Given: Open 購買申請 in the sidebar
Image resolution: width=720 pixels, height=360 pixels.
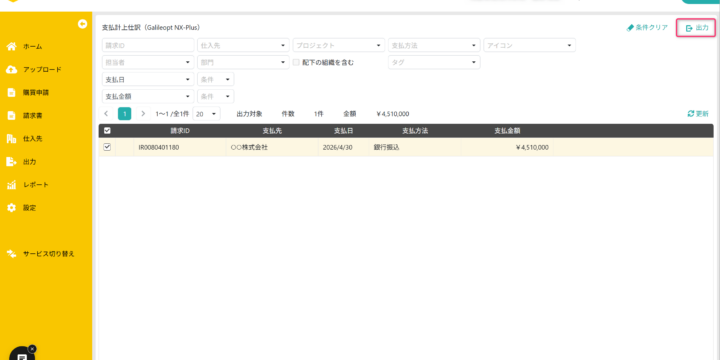Looking at the screenshot, I should point(36,93).
